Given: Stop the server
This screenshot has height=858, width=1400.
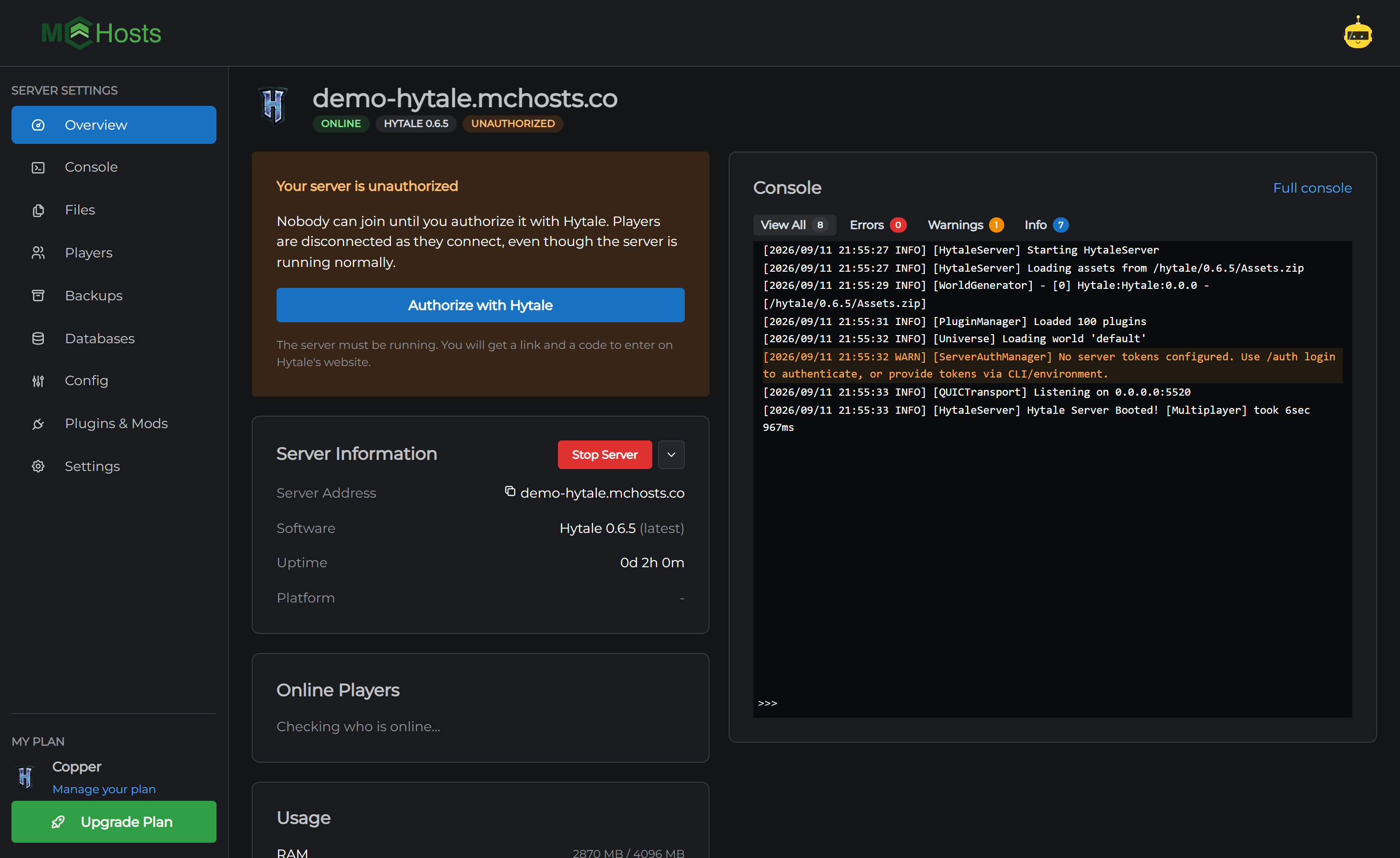Looking at the screenshot, I should [605, 455].
